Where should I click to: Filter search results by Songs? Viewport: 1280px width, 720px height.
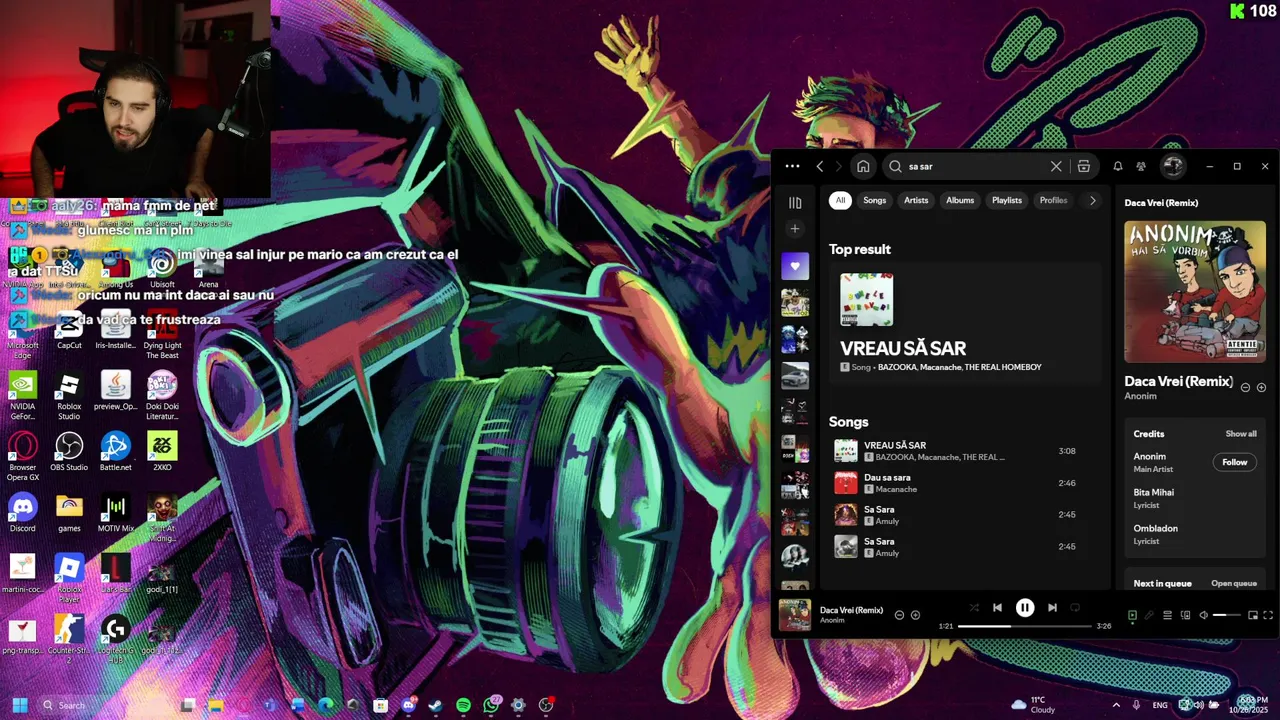pos(875,200)
